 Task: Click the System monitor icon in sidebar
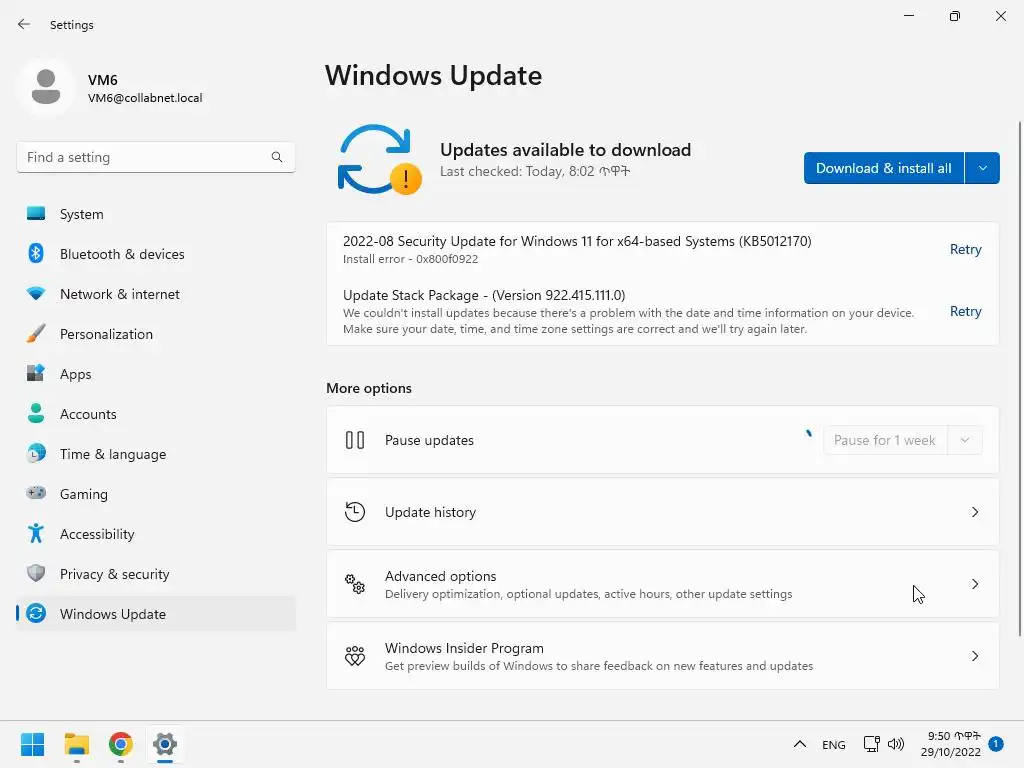point(36,214)
